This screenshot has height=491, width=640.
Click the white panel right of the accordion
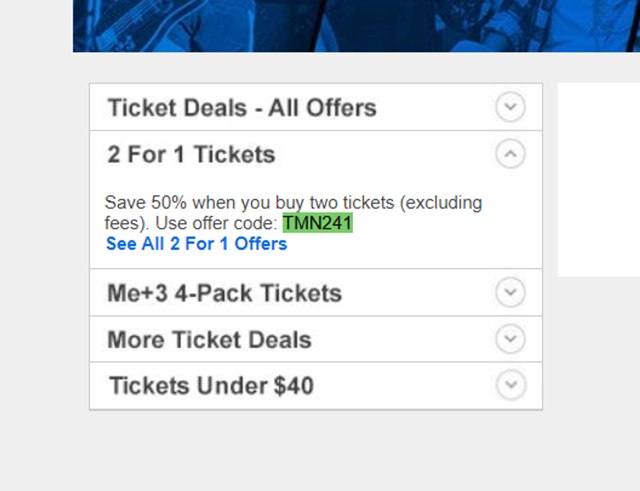[598, 180]
